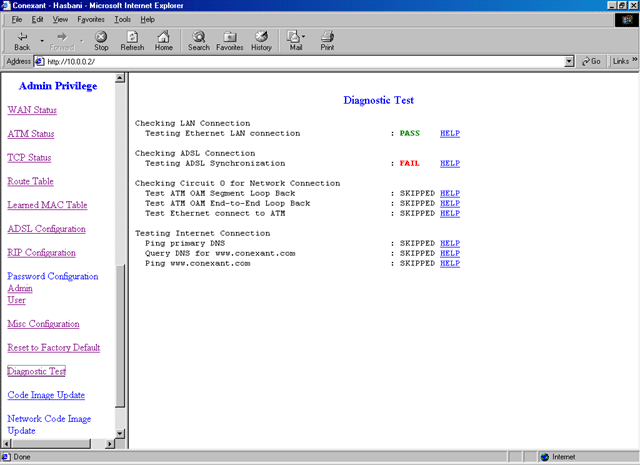Click HELP for Ping primary DNS
The image size is (640, 465).
coord(450,243)
